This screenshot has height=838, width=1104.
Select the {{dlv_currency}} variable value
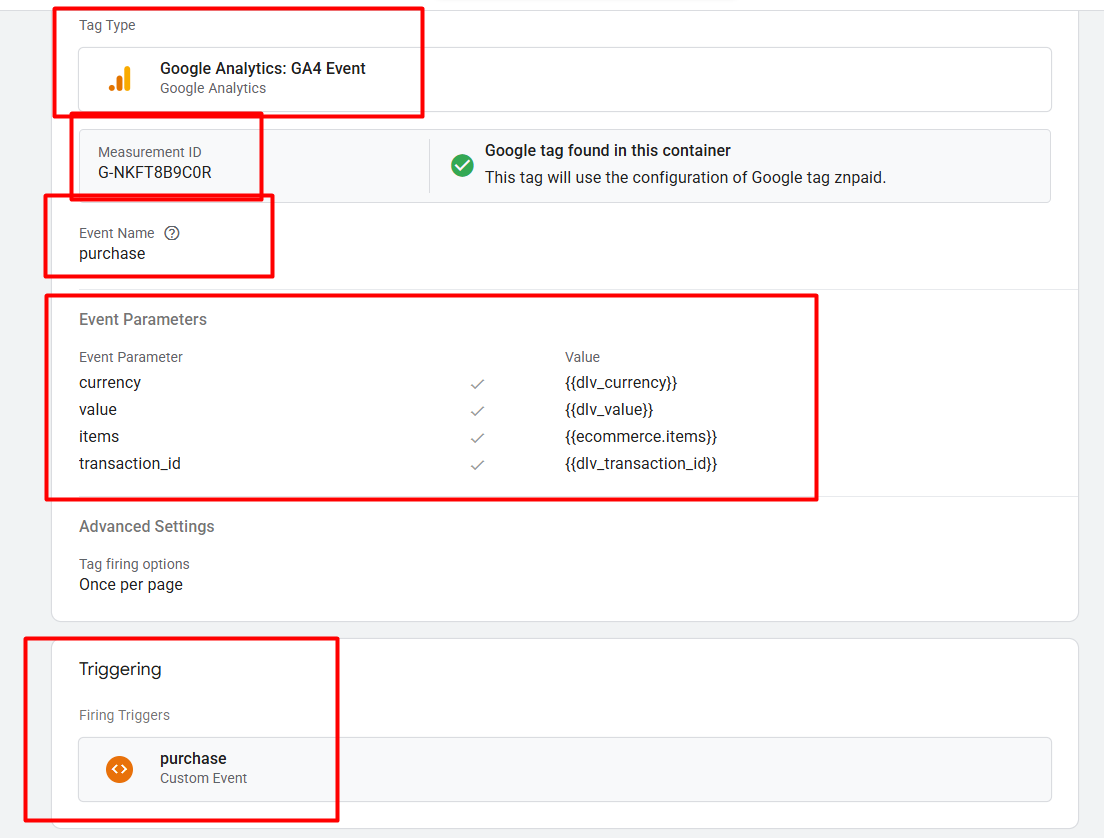(x=620, y=383)
